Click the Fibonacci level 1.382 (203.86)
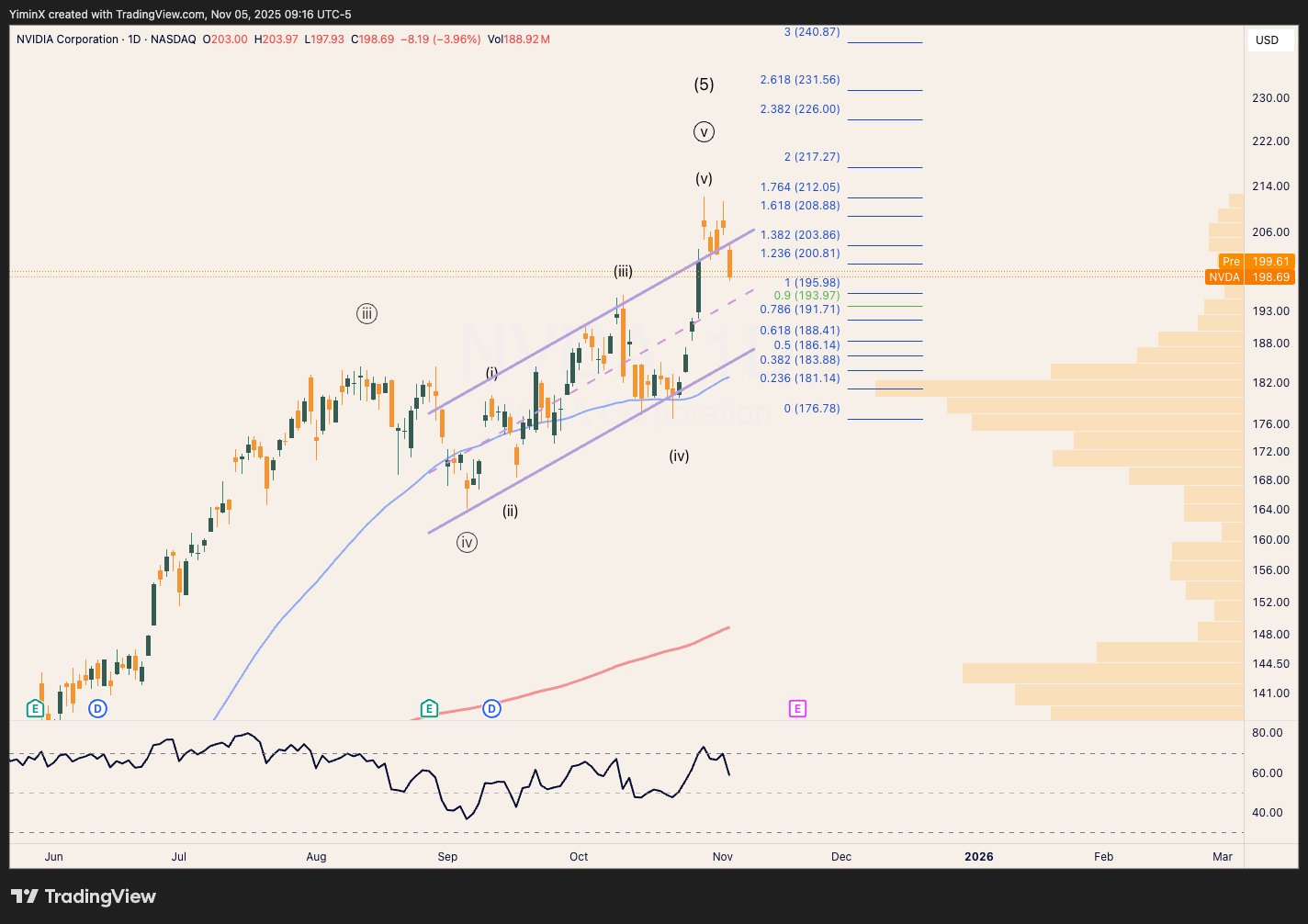The height and width of the screenshot is (924, 1308). click(800, 235)
